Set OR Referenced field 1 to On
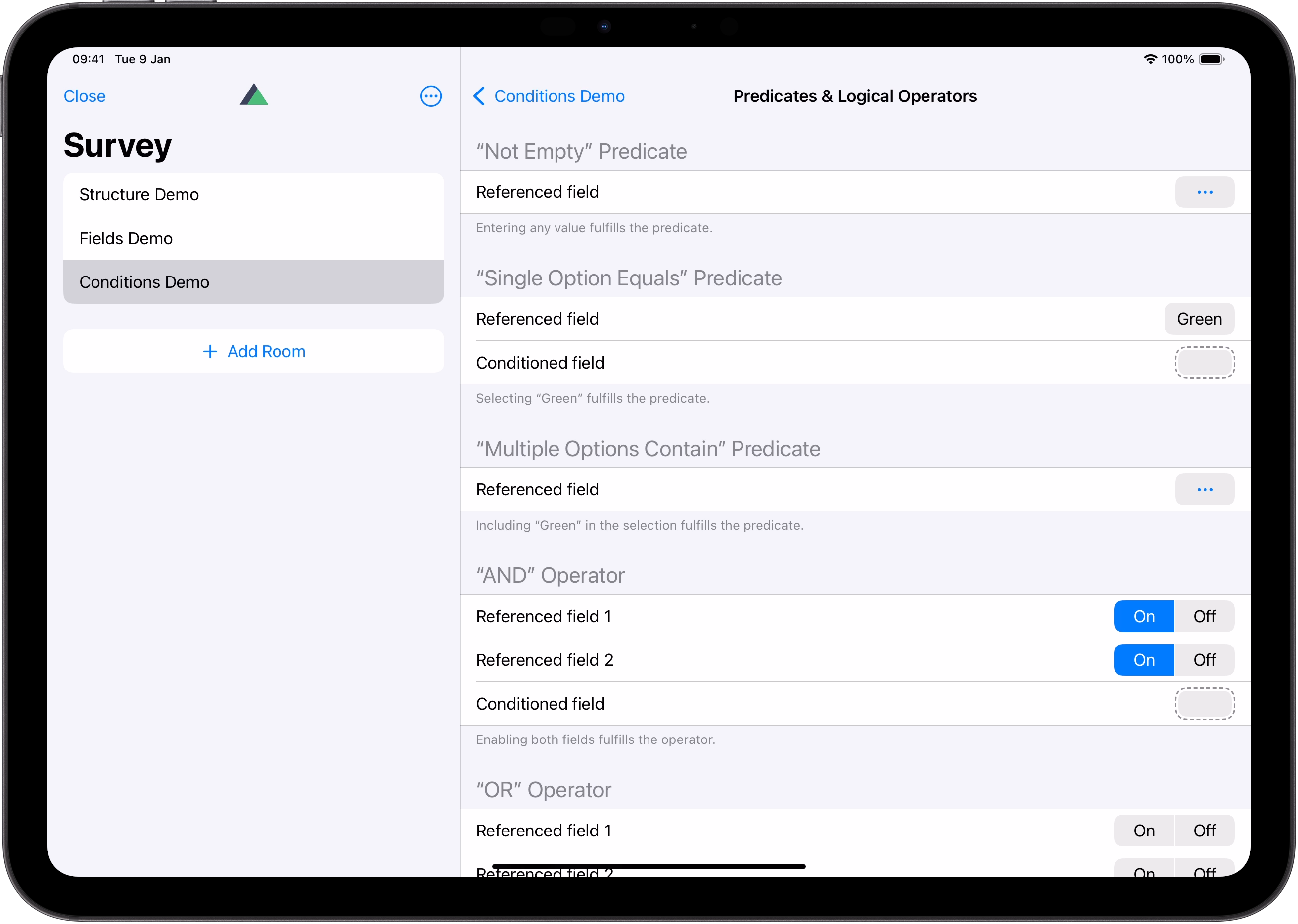 1144,831
